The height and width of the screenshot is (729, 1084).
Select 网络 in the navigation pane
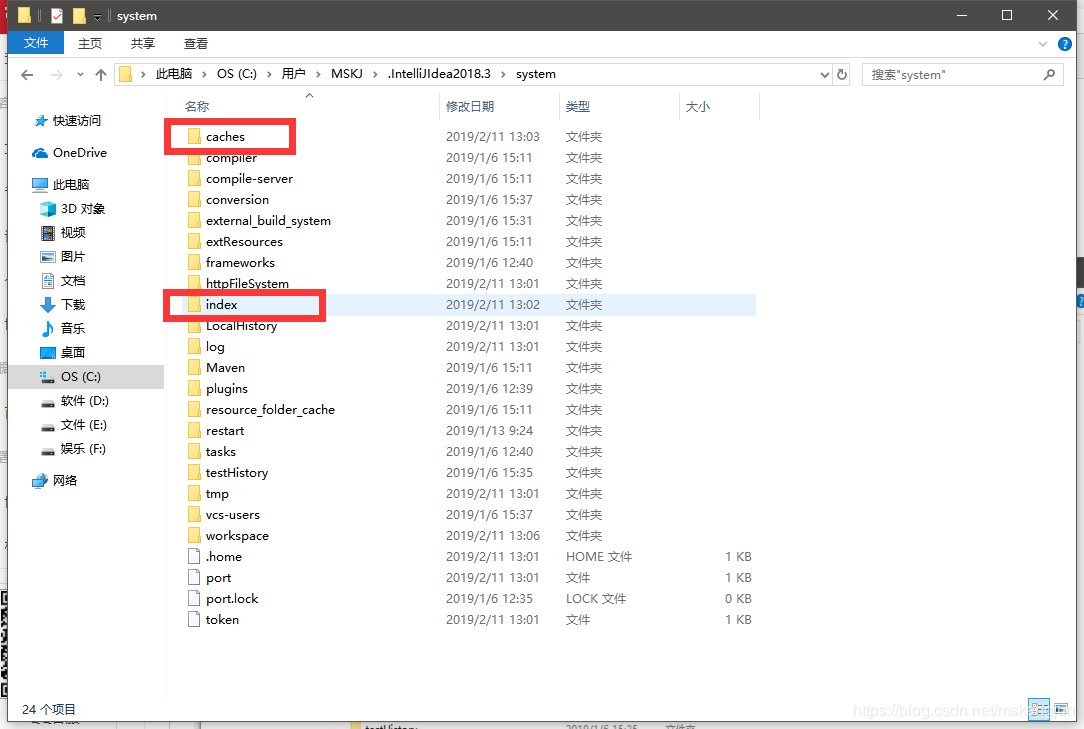(64, 481)
